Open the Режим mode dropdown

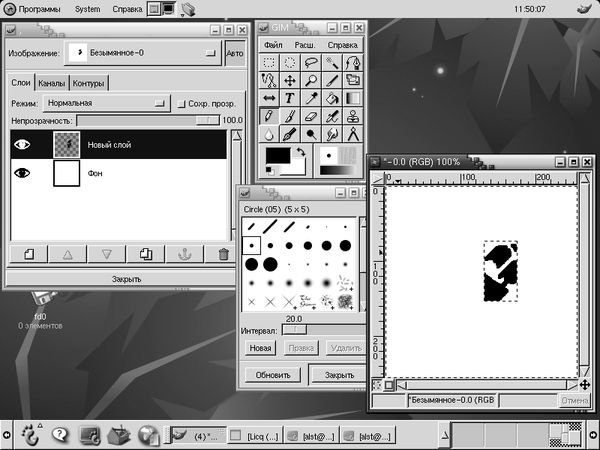pos(106,103)
